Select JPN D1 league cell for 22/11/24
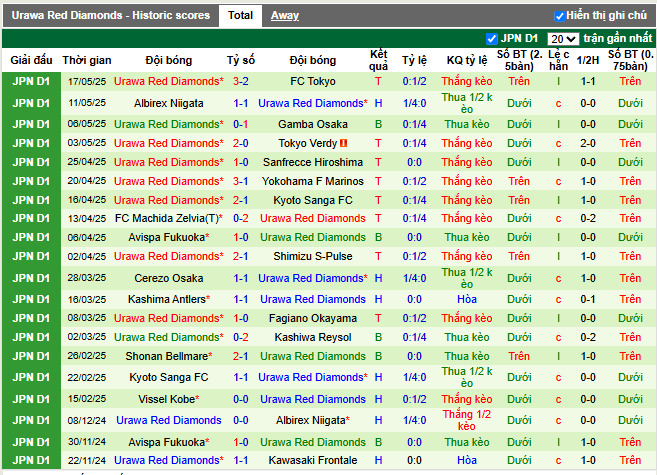Image resolution: width=657 pixels, height=475 pixels. (x=31, y=460)
